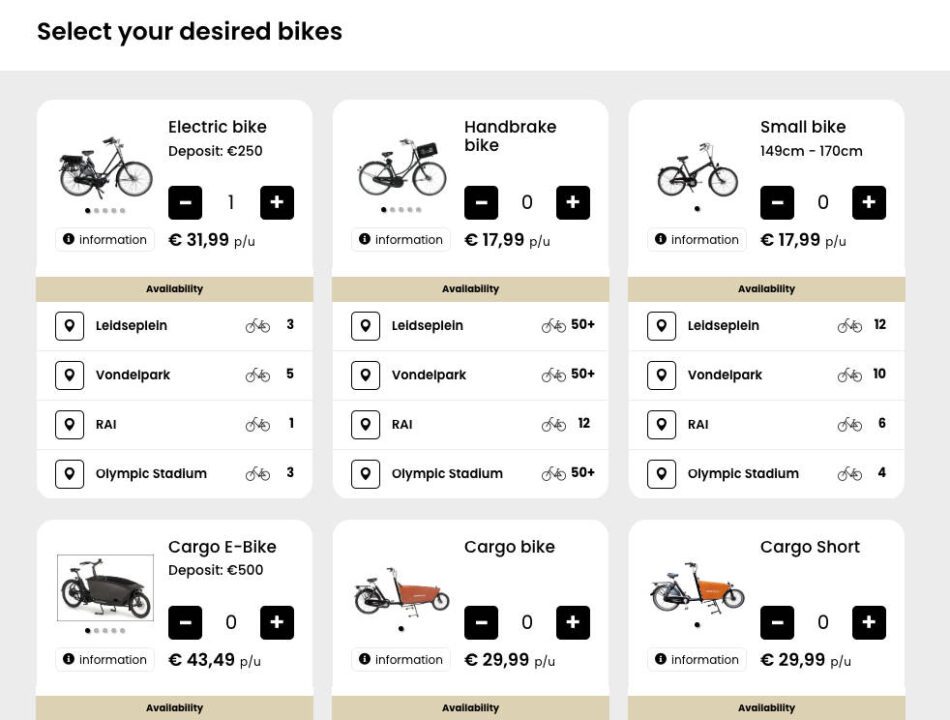Click the location pin beside RAI on the Electric bike card
The height and width of the screenshot is (720, 950).
pos(69,423)
